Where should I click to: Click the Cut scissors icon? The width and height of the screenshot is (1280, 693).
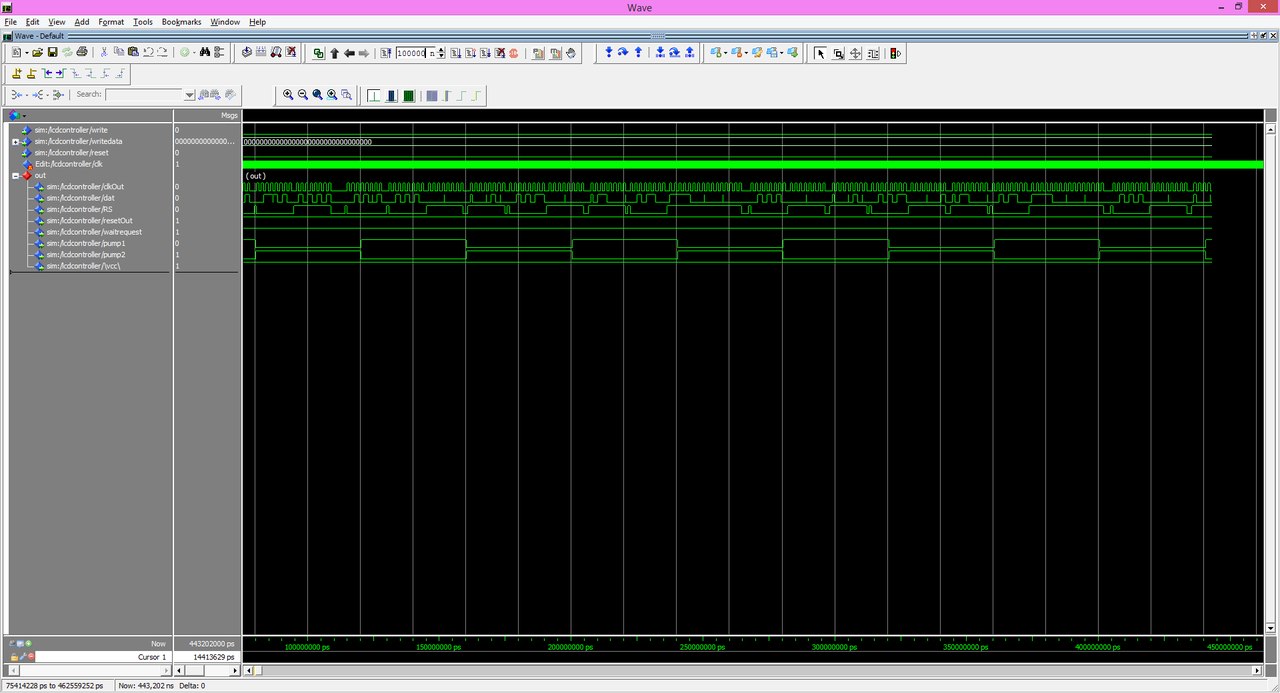104,53
